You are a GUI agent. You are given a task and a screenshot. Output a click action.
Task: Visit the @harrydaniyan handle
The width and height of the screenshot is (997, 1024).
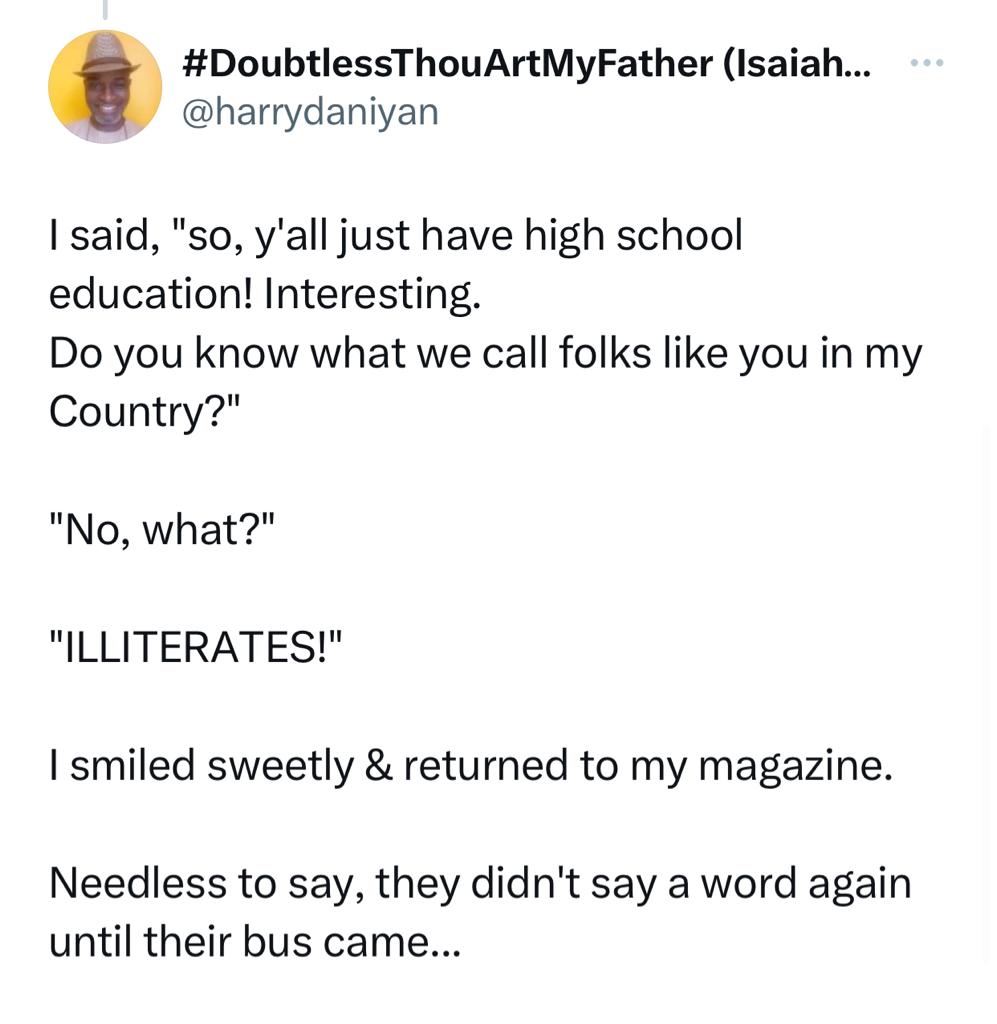(x=308, y=111)
